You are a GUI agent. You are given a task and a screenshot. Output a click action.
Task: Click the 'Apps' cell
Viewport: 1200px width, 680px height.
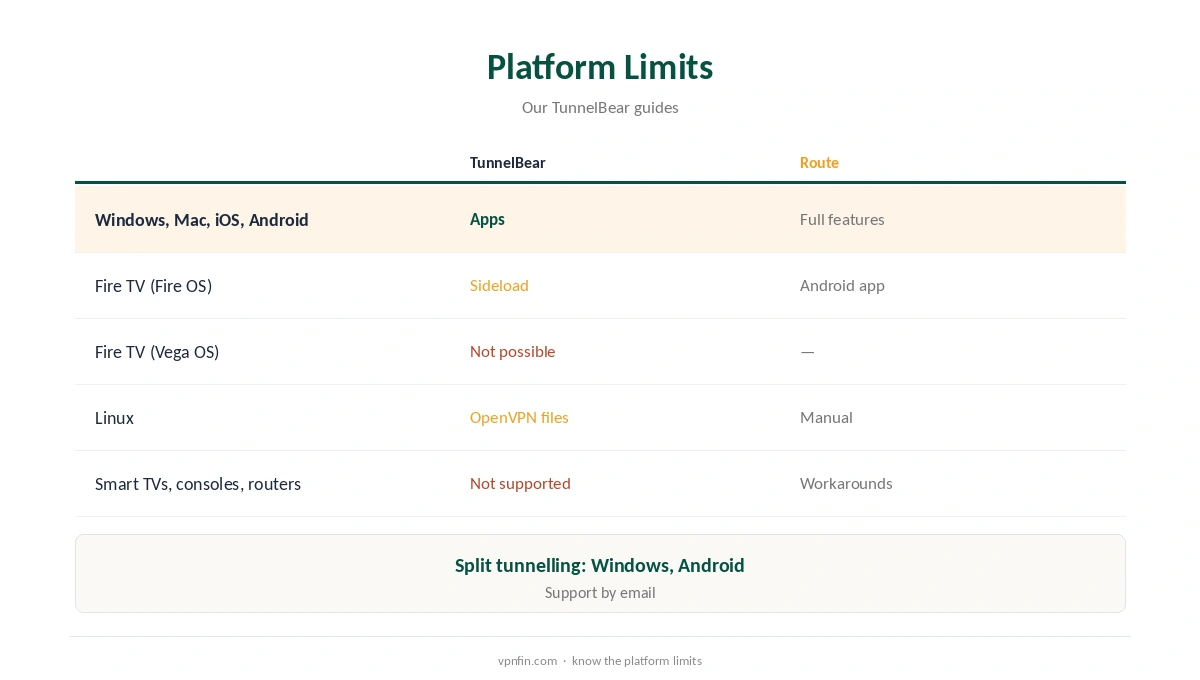click(487, 219)
